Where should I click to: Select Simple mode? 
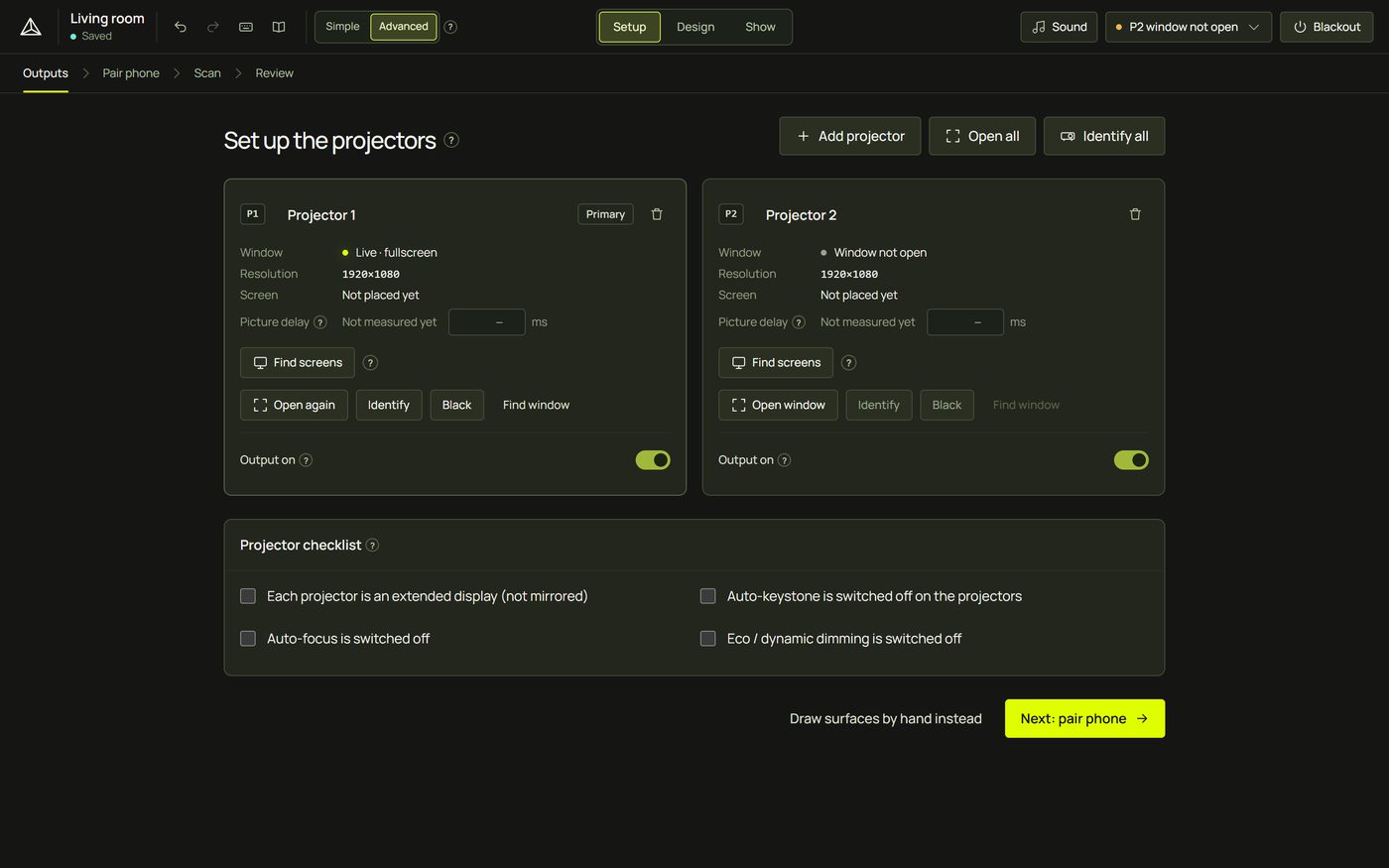point(342,27)
